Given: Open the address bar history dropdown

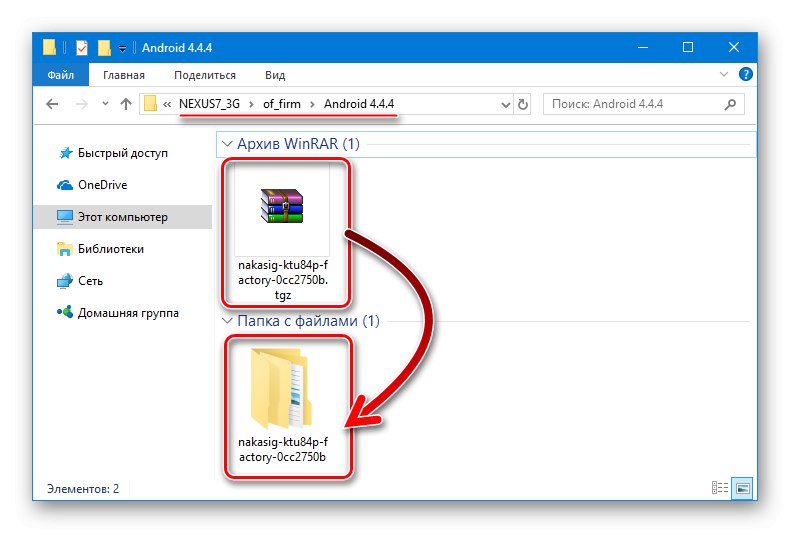Looking at the screenshot, I should (x=506, y=105).
